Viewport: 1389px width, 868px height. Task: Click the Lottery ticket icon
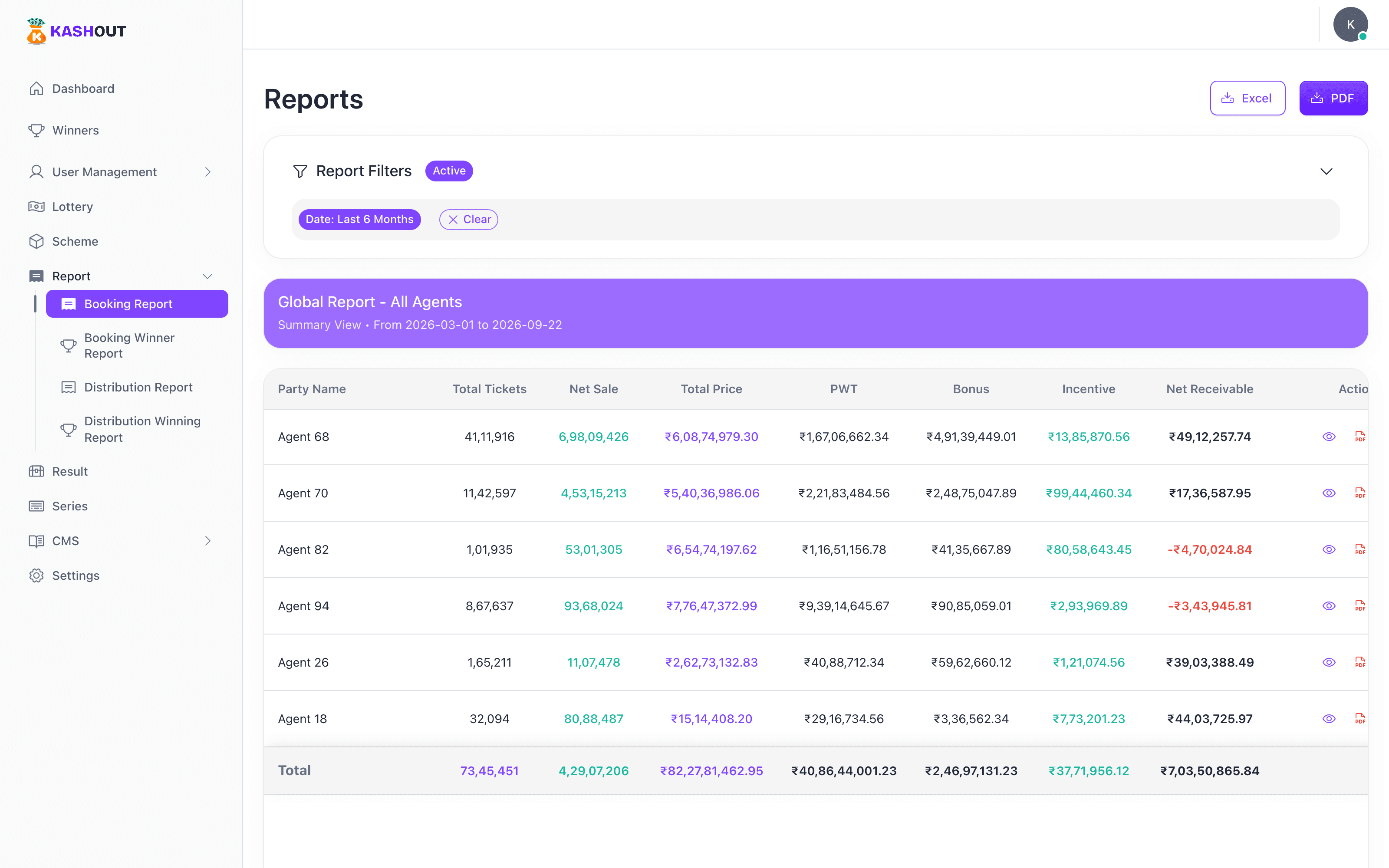[x=36, y=207]
